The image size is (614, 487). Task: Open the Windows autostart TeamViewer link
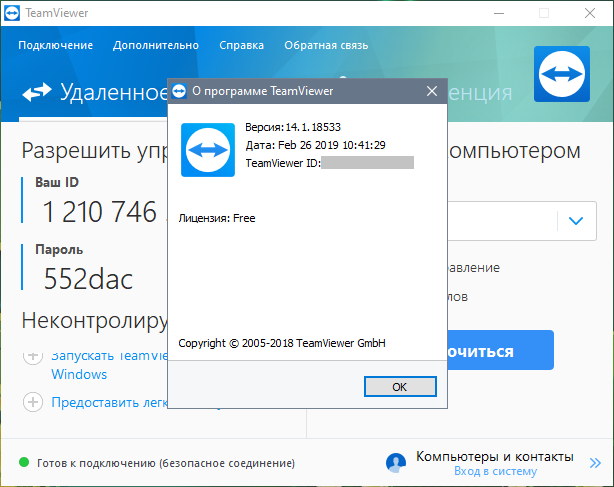click(x=110, y=365)
